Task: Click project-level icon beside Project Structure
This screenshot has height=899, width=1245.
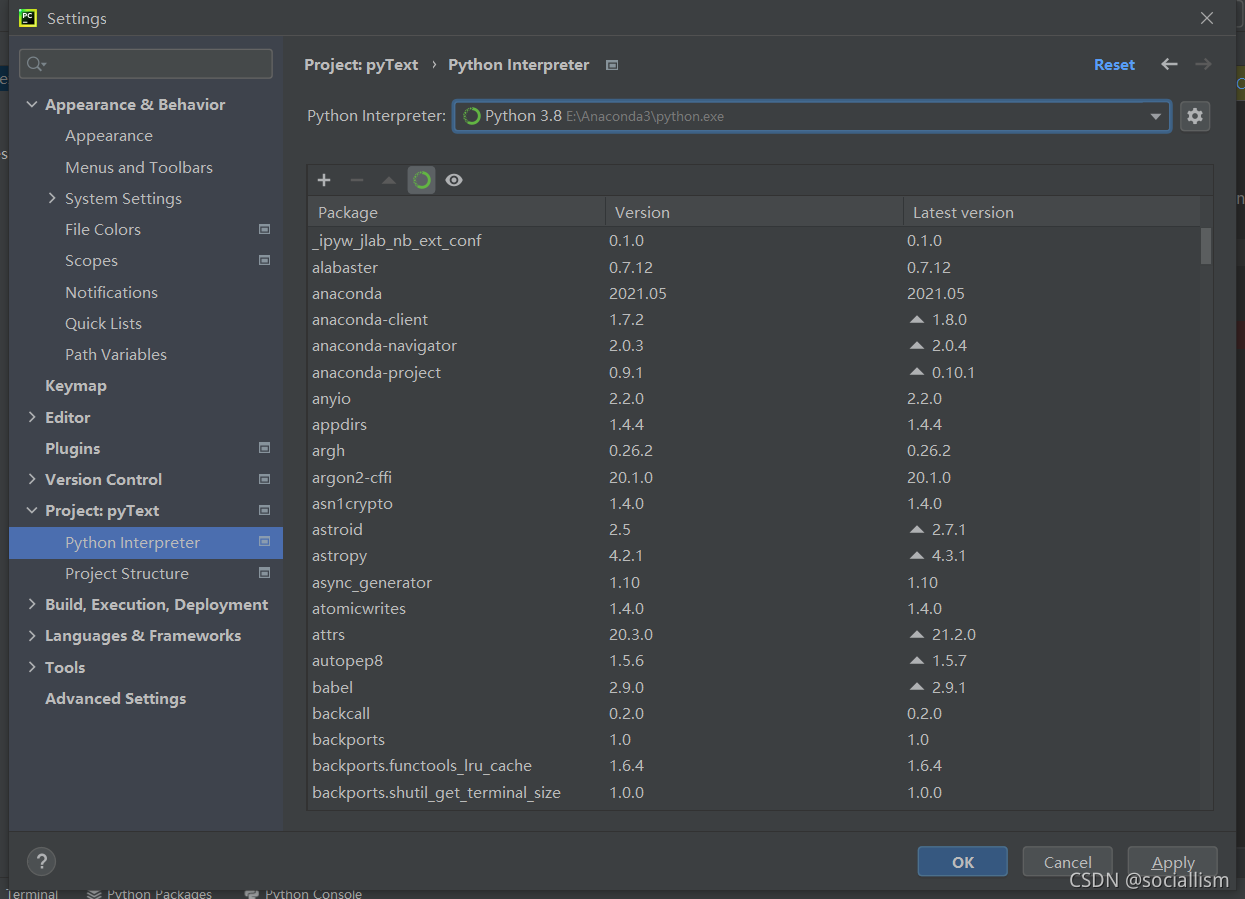Action: (x=264, y=573)
